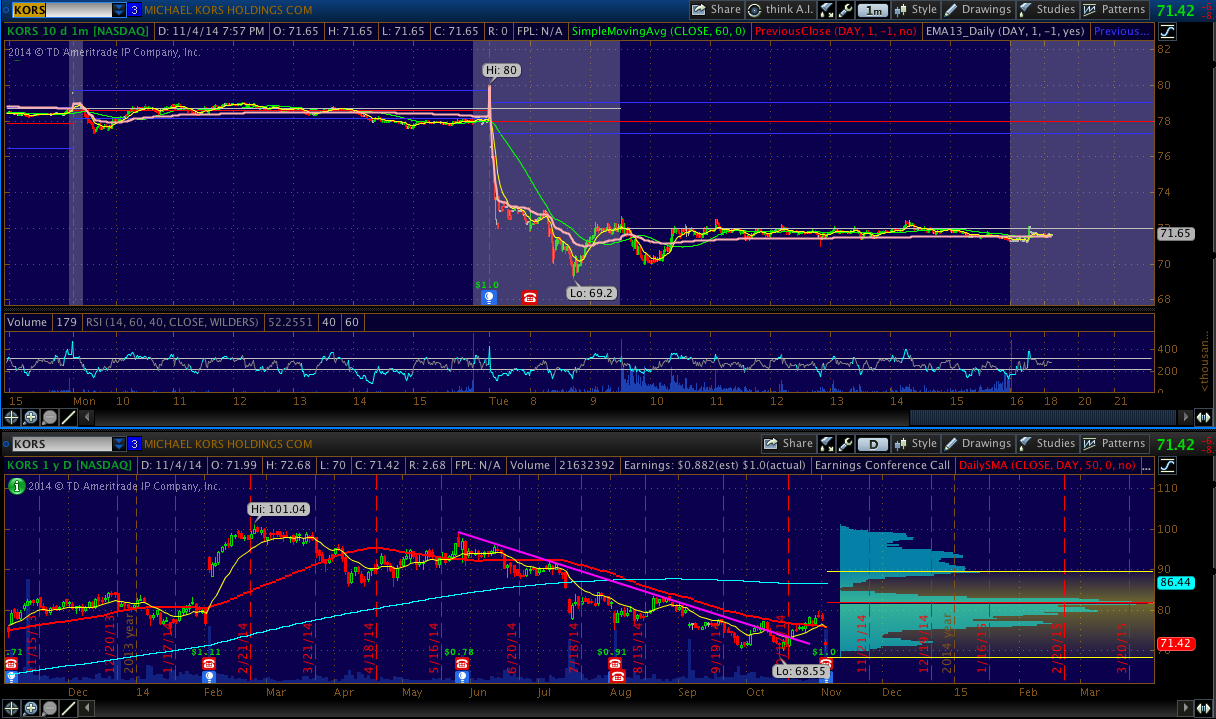Click the info icon on lower chart
This screenshot has width=1216, height=719.
pyautogui.click(x=16, y=486)
